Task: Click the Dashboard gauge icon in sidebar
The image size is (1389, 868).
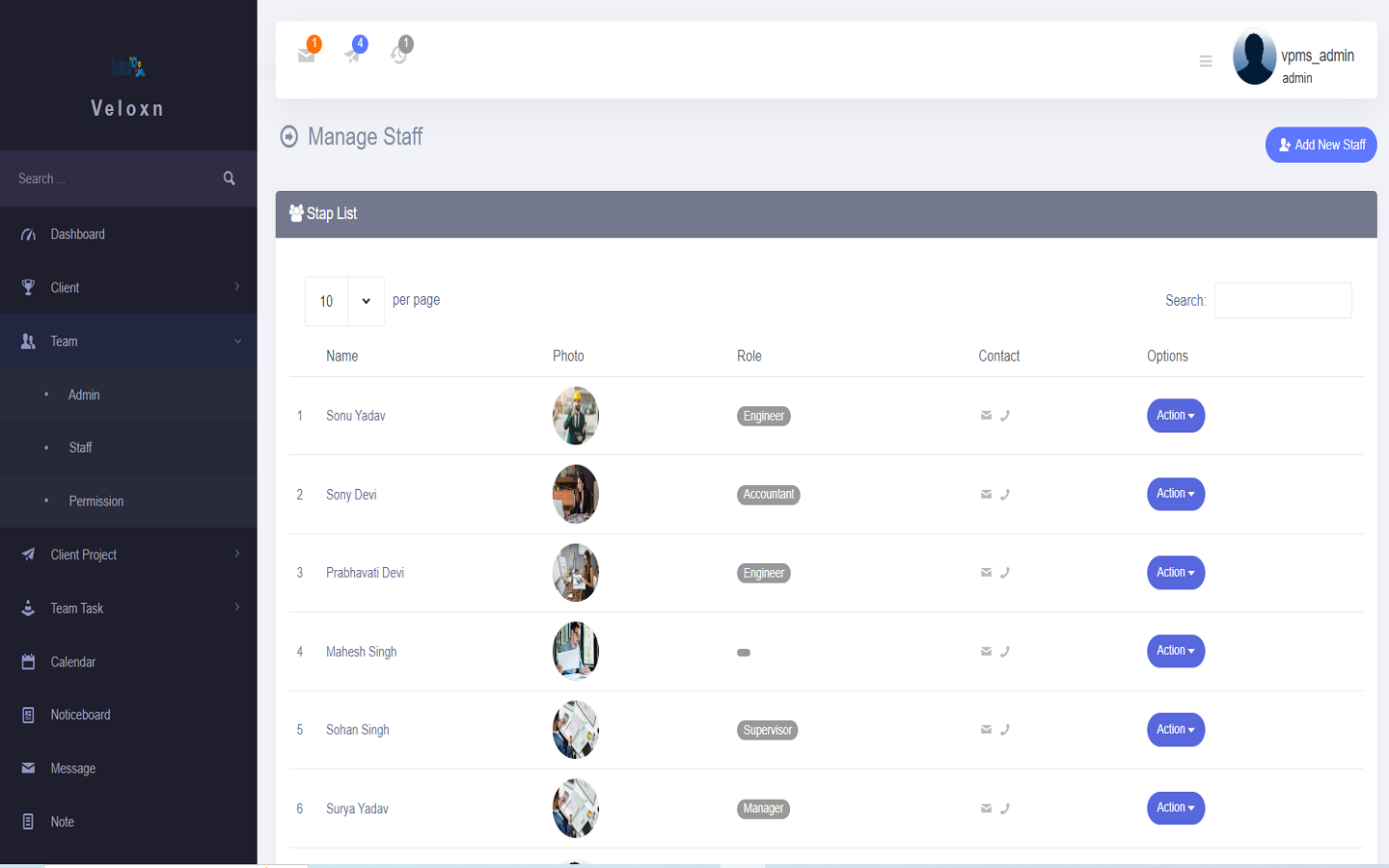Action: pos(26,233)
